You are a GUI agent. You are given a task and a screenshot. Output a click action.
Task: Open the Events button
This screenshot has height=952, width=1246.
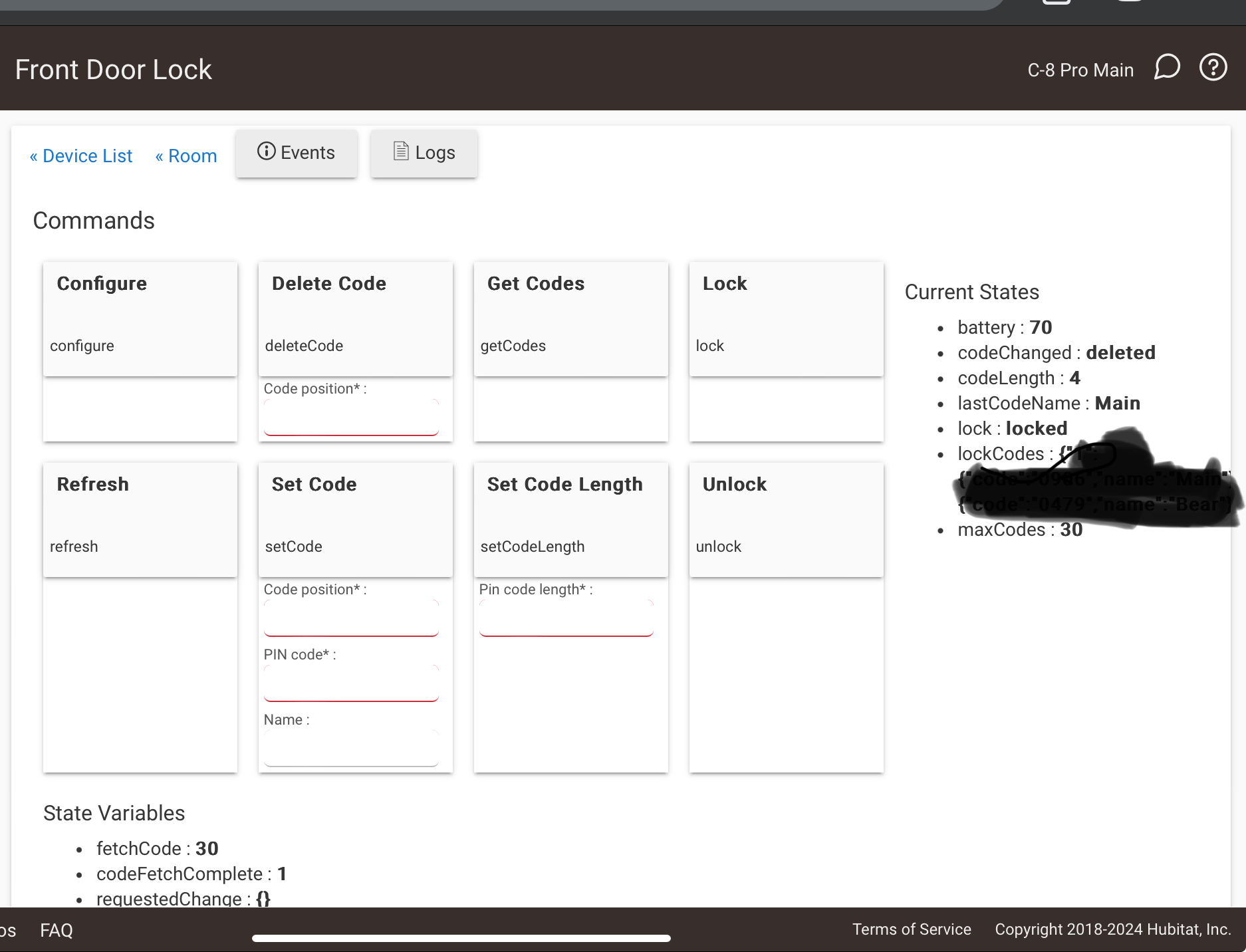tap(297, 153)
